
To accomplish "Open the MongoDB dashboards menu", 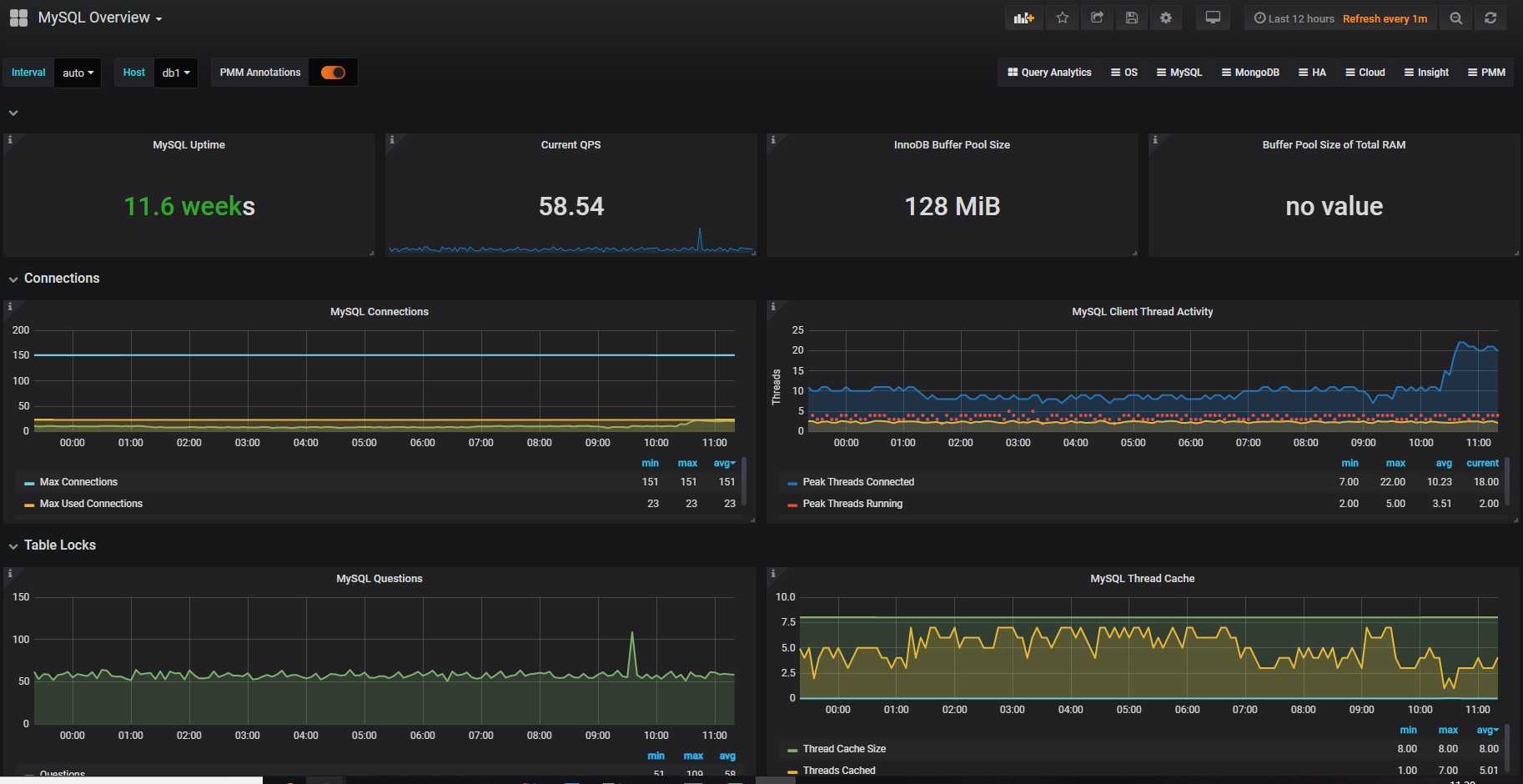I will coord(1250,73).
